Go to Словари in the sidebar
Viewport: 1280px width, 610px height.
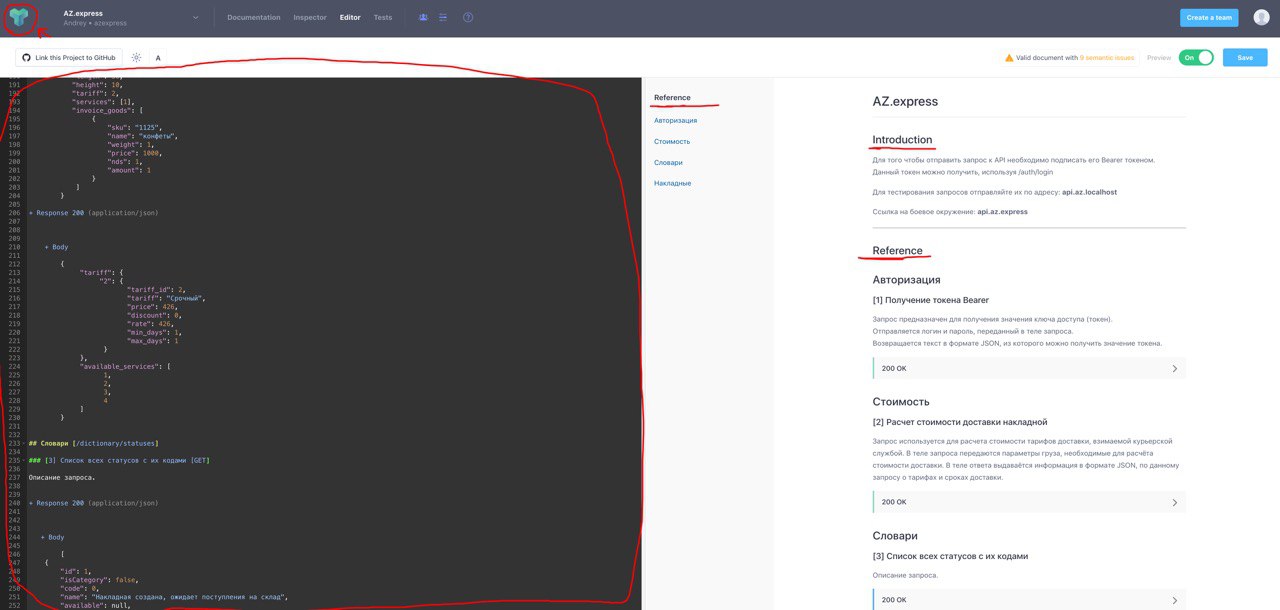(668, 162)
